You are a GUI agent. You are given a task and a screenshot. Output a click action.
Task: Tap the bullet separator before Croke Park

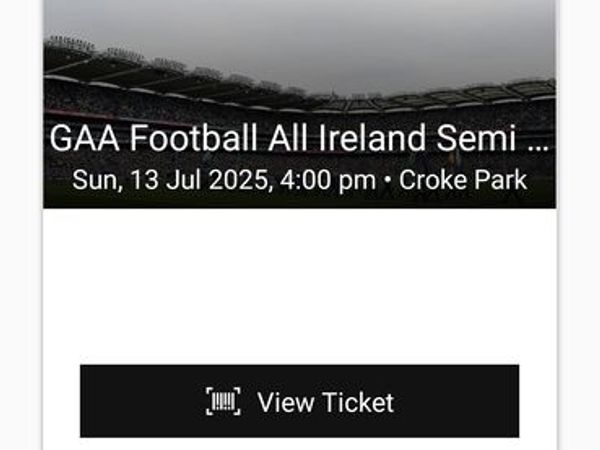(387, 180)
